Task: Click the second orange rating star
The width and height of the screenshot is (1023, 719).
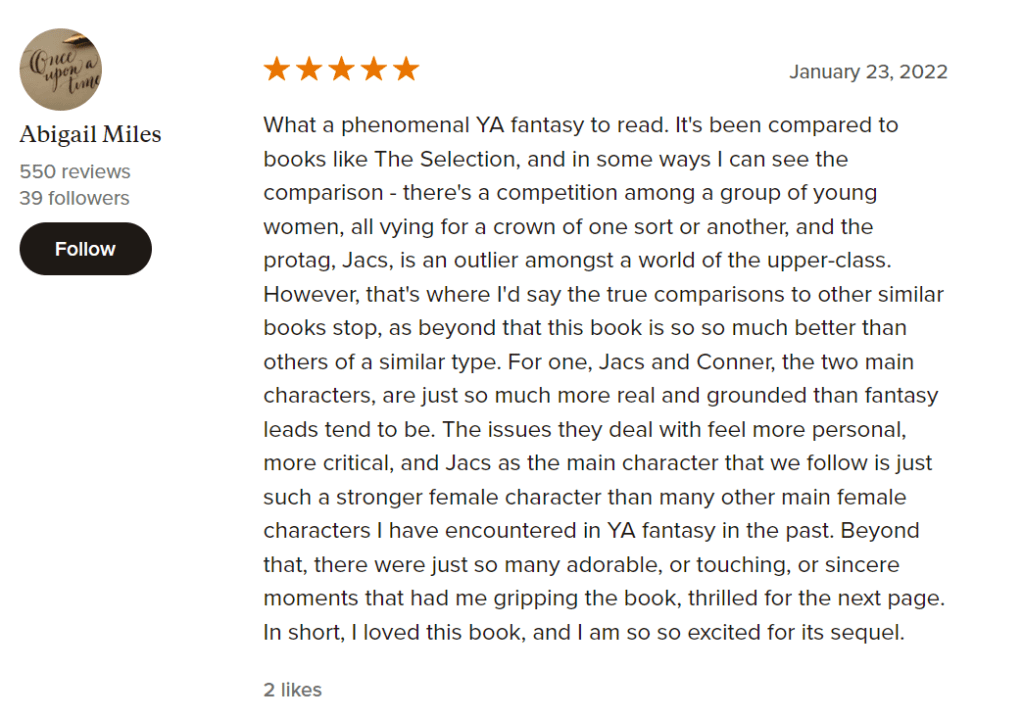Action: click(309, 69)
